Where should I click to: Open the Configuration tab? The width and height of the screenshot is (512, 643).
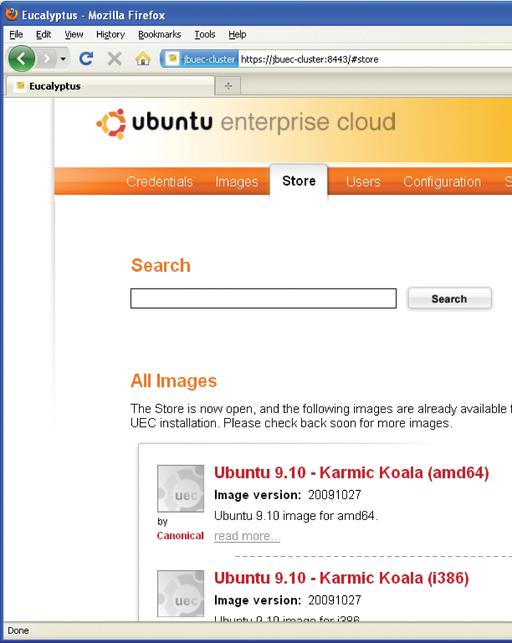[x=442, y=182]
